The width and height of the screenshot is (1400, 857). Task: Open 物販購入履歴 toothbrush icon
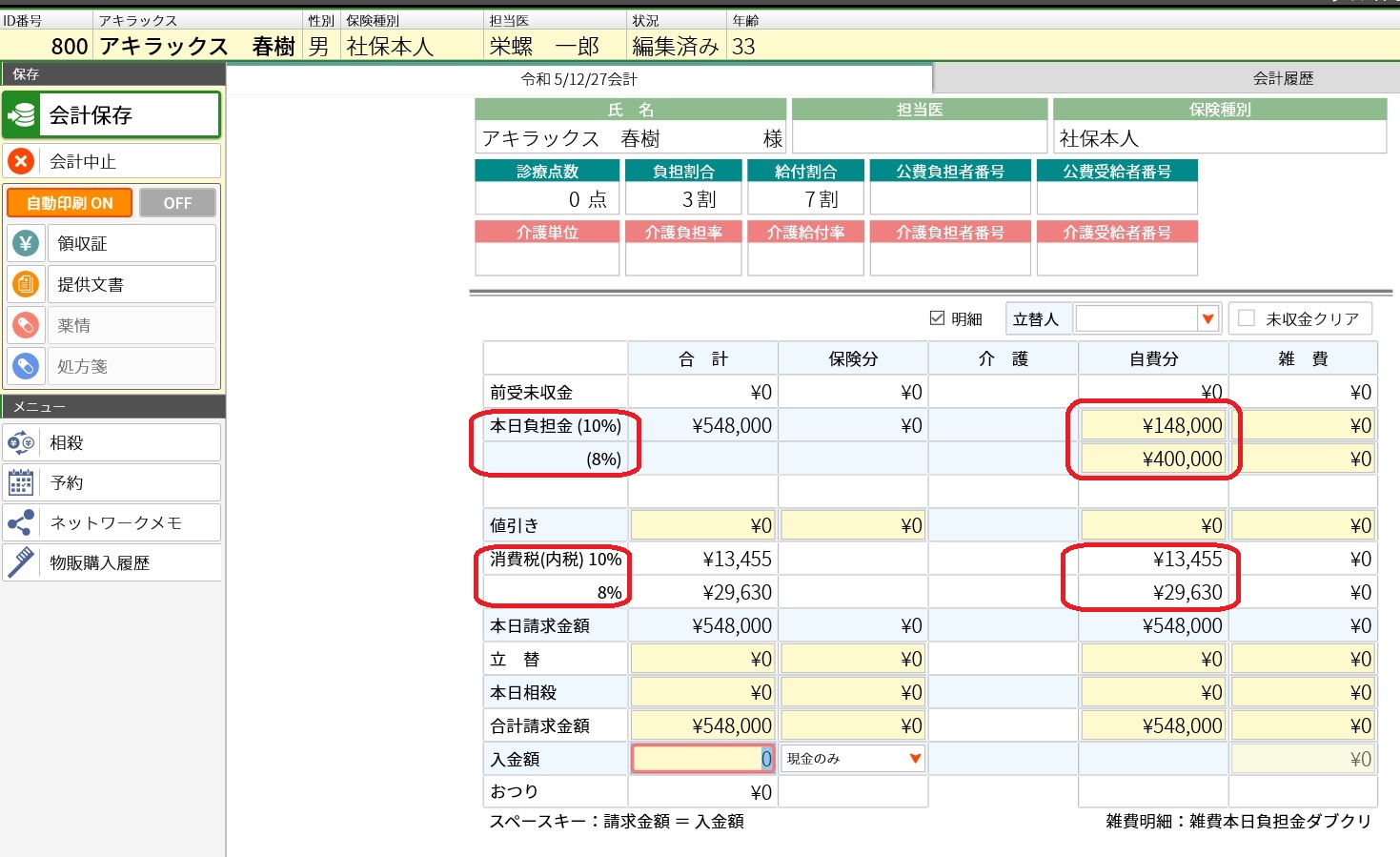[21, 562]
